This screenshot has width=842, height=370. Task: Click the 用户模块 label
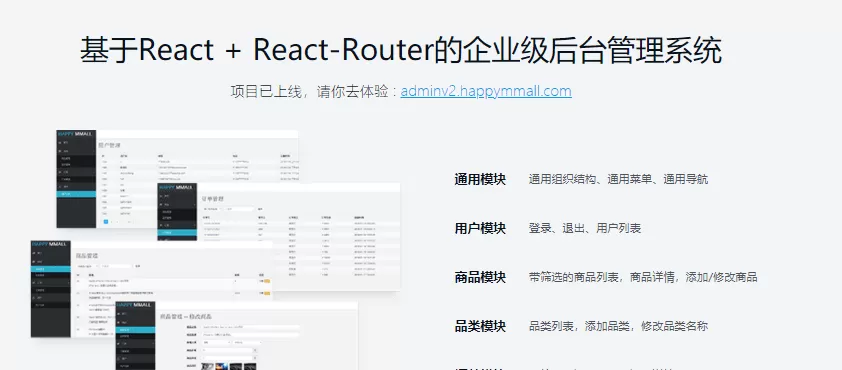[480, 228]
